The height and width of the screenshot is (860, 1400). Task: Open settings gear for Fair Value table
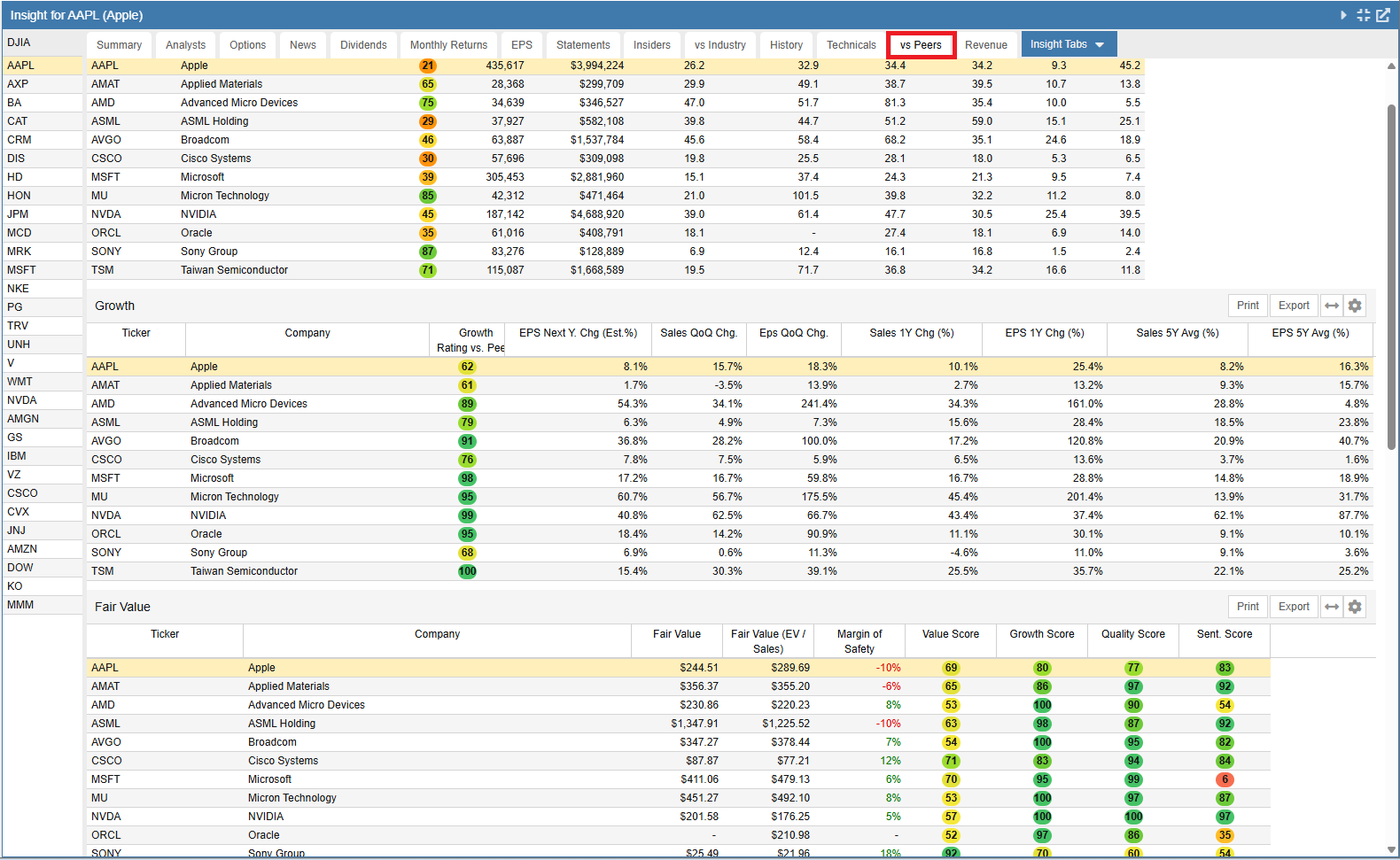click(1355, 607)
